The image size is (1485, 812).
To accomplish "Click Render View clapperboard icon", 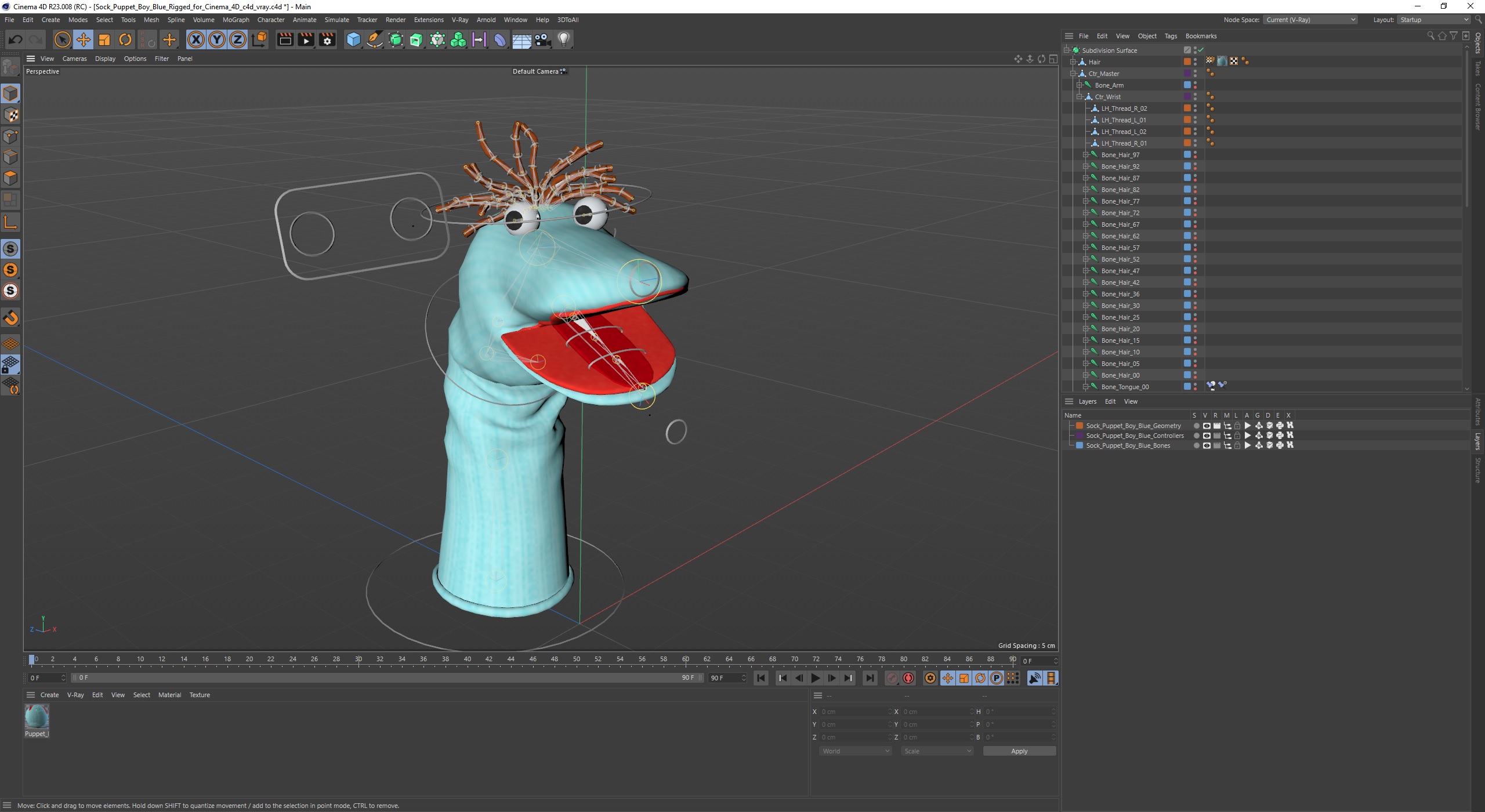I will point(285,39).
